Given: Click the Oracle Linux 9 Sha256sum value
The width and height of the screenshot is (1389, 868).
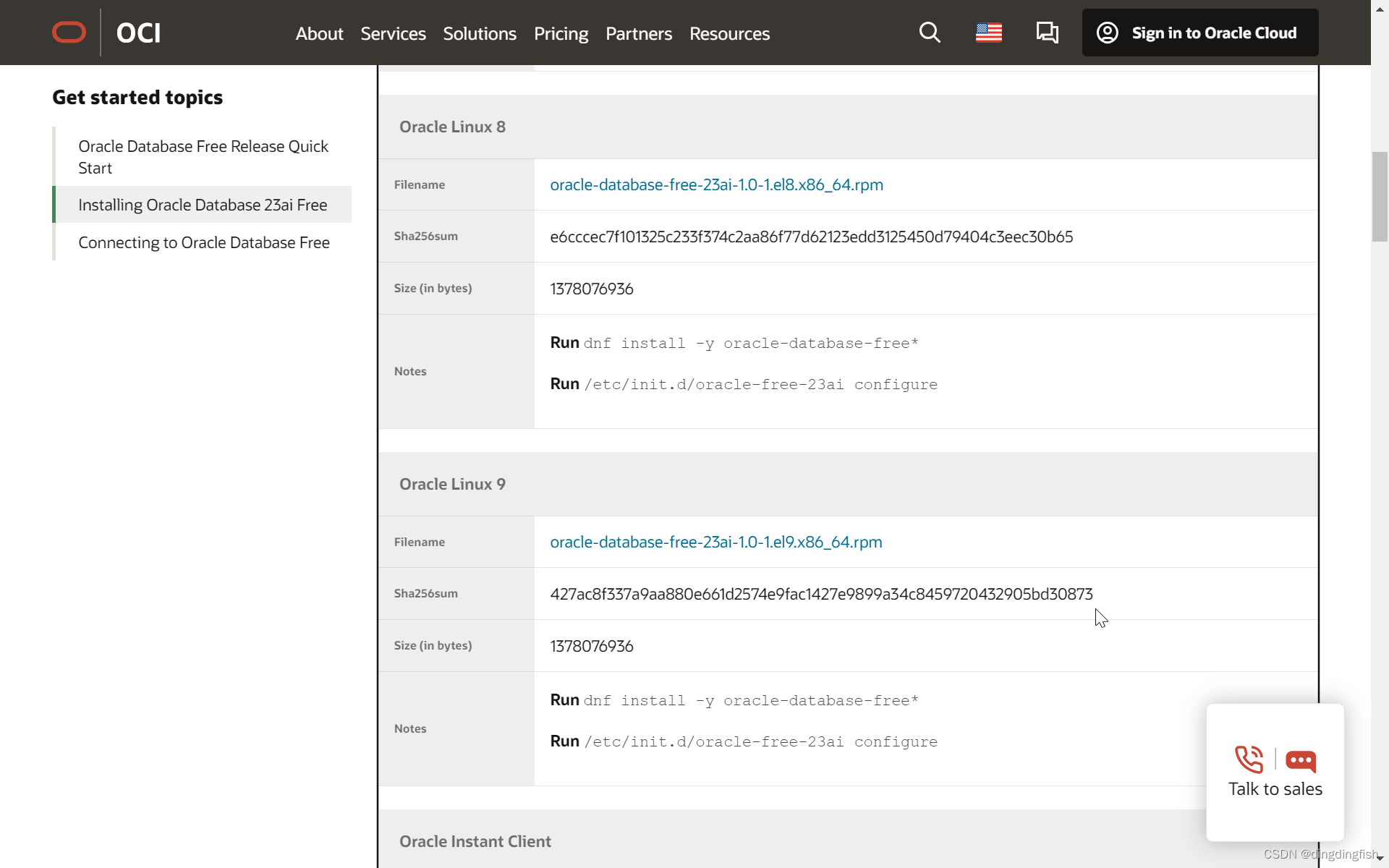Looking at the screenshot, I should pos(821,594).
